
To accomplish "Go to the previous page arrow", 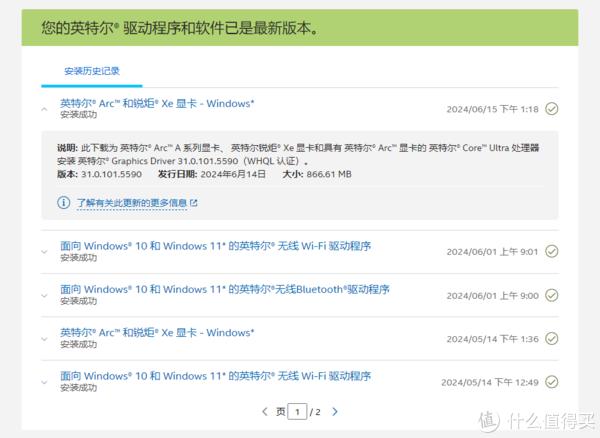I will [264, 411].
